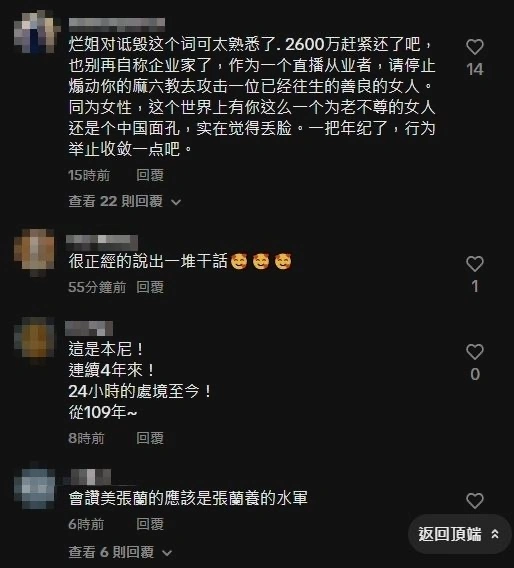The height and width of the screenshot is (568, 514).
Task: Open the avatar of the last commenter
Action: (35, 488)
